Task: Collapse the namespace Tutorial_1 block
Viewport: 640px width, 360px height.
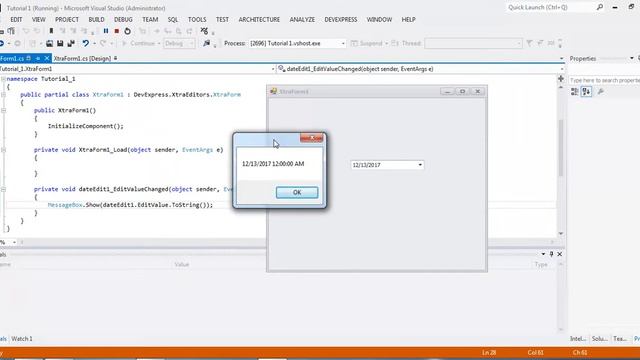Action: point(3,79)
